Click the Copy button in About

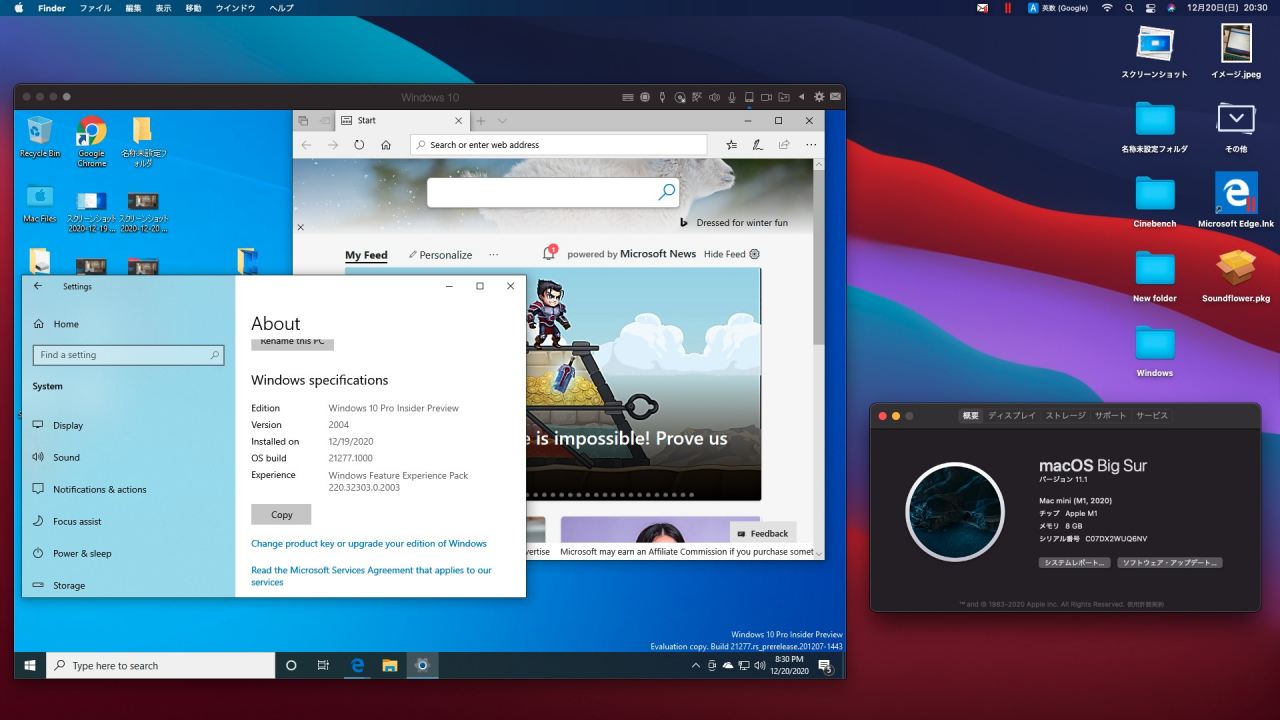[x=281, y=514]
